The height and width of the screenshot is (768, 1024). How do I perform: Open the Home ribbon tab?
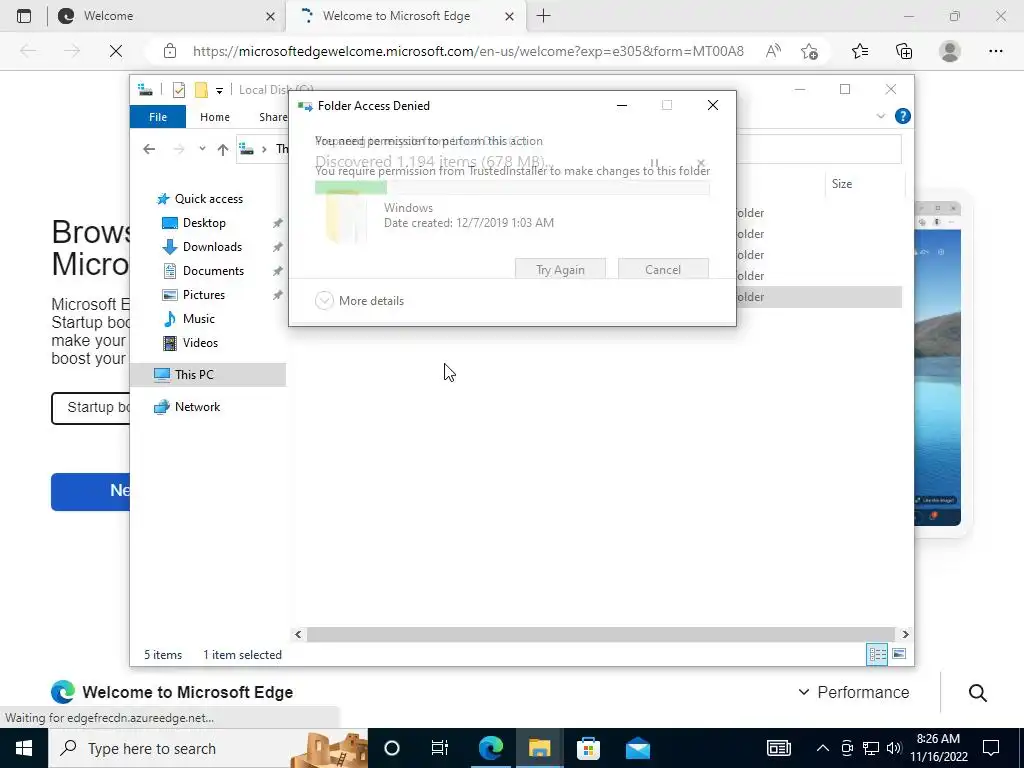pyautogui.click(x=215, y=117)
